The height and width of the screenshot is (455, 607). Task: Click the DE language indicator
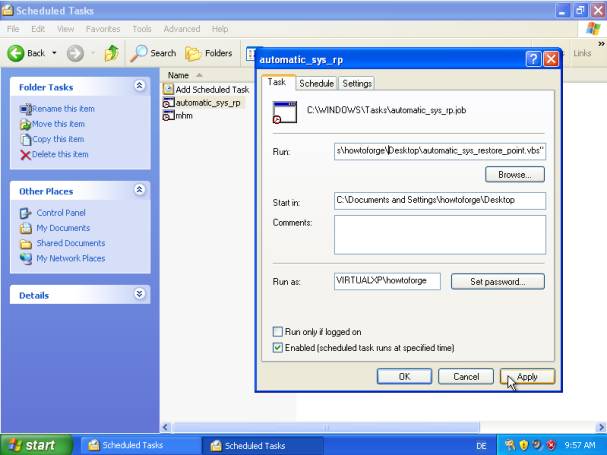tap(481, 446)
